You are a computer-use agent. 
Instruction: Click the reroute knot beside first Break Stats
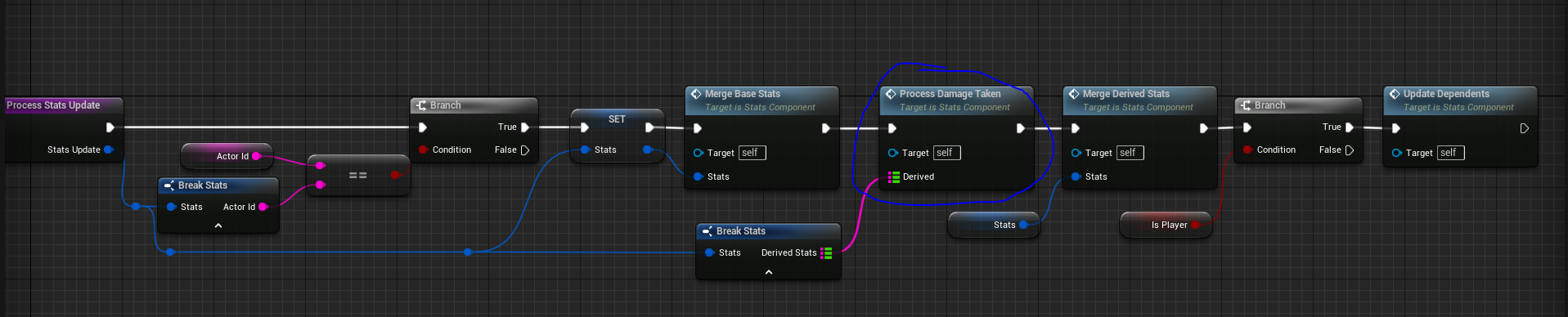tap(136, 207)
